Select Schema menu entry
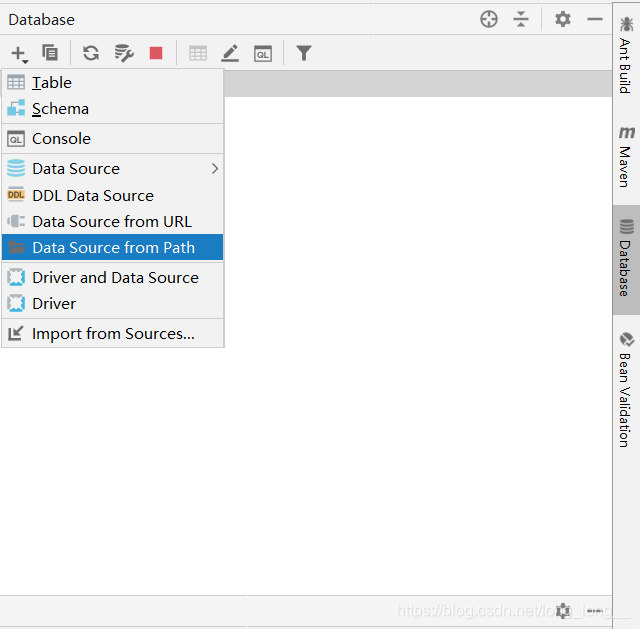Screen dimensions: 640x629 click(113, 109)
